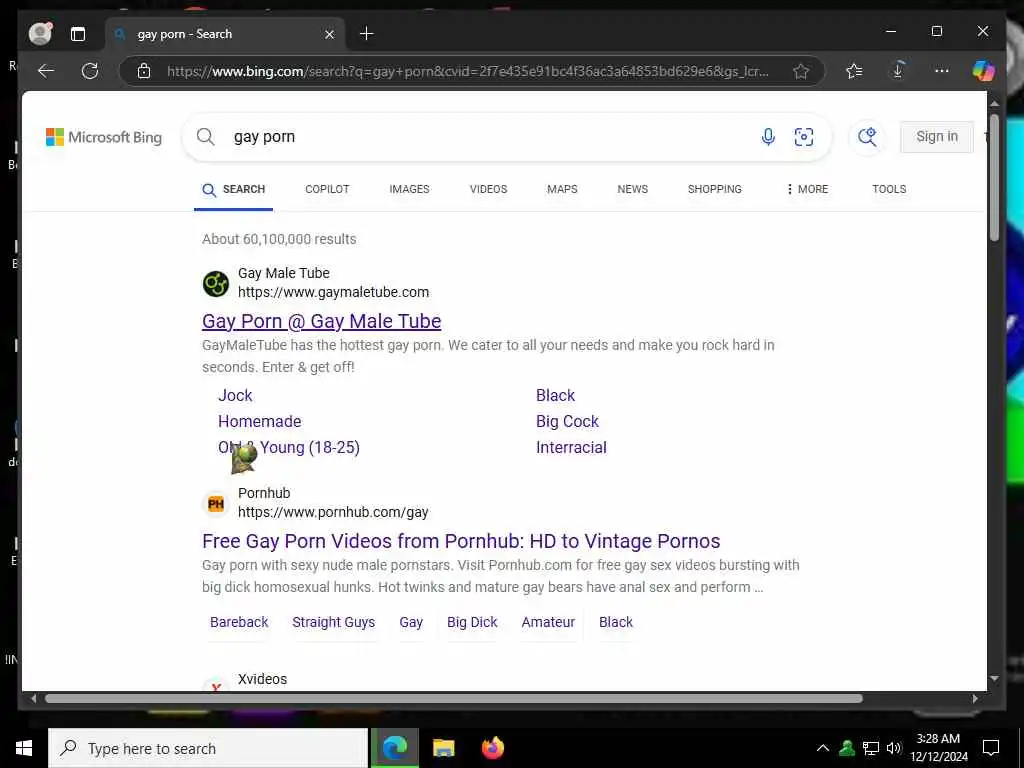1024x768 pixels.
Task: Switch to the SHOPPING tab
Action: tap(714, 189)
